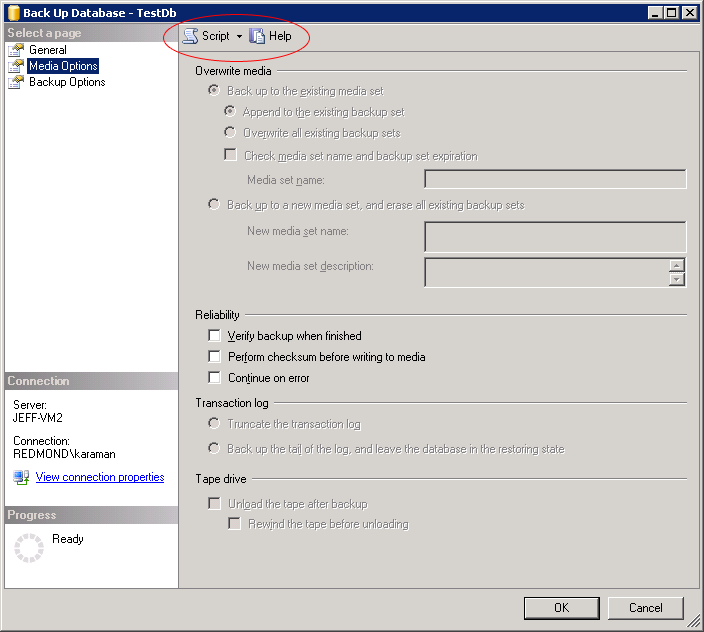Click the Script toolbar icon
The height and width of the screenshot is (632, 704).
190,36
